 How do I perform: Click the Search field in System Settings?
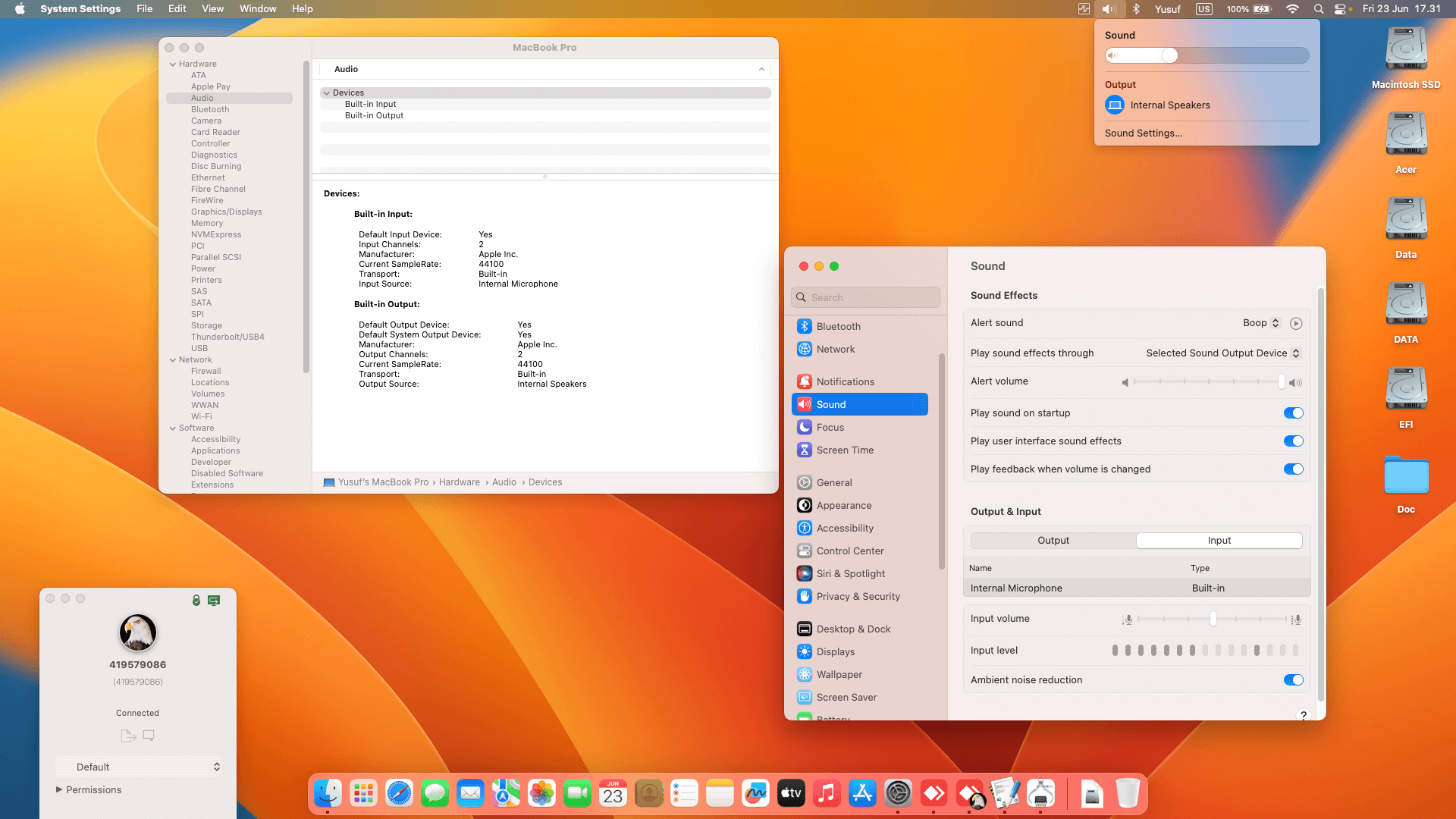865,297
